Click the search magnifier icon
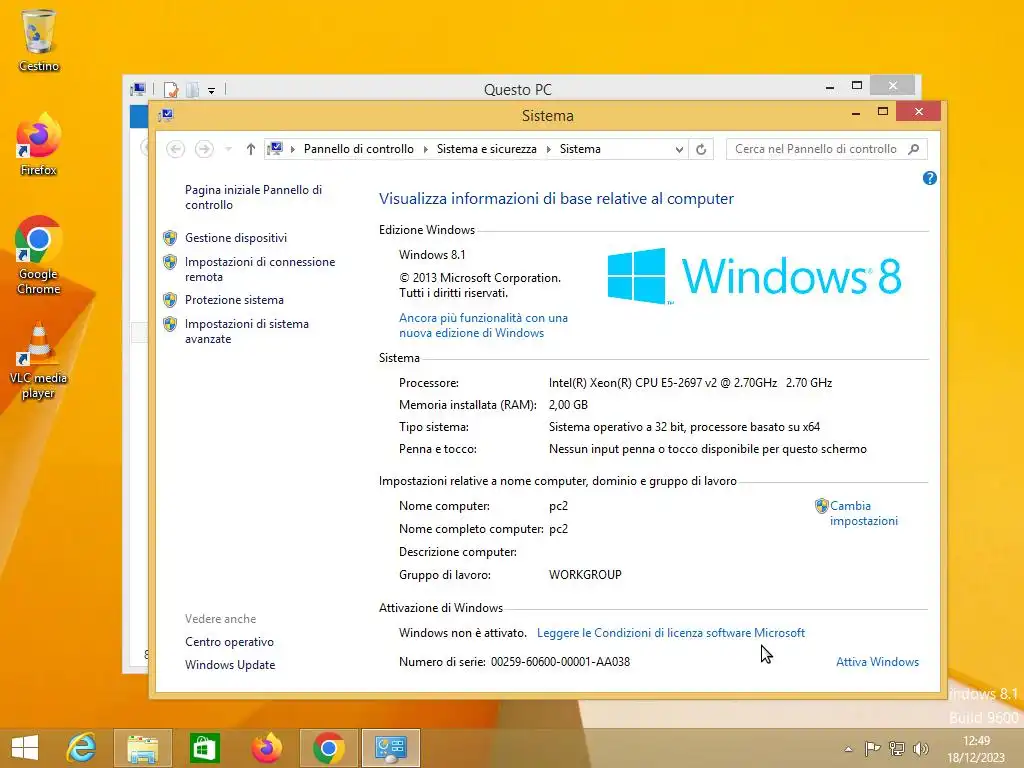The width and height of the screenshot is (1024, 768). (x=914, y=149)
